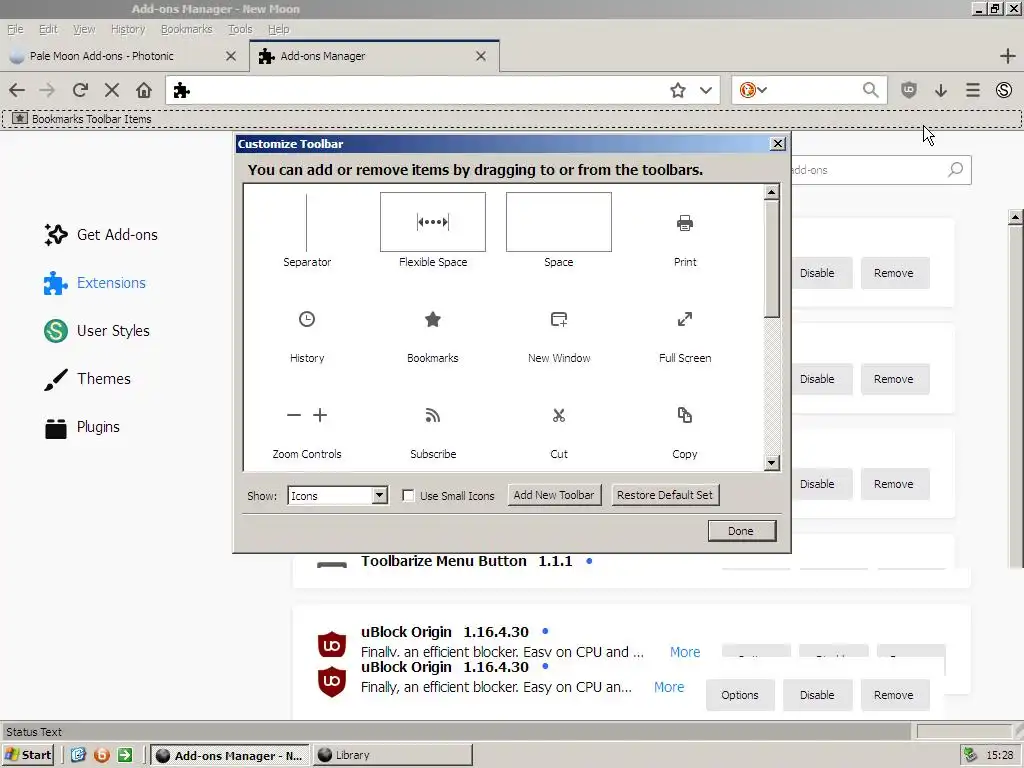Go to the Home page icon
Screen dimensions: 1024x768
click(144, 90)
